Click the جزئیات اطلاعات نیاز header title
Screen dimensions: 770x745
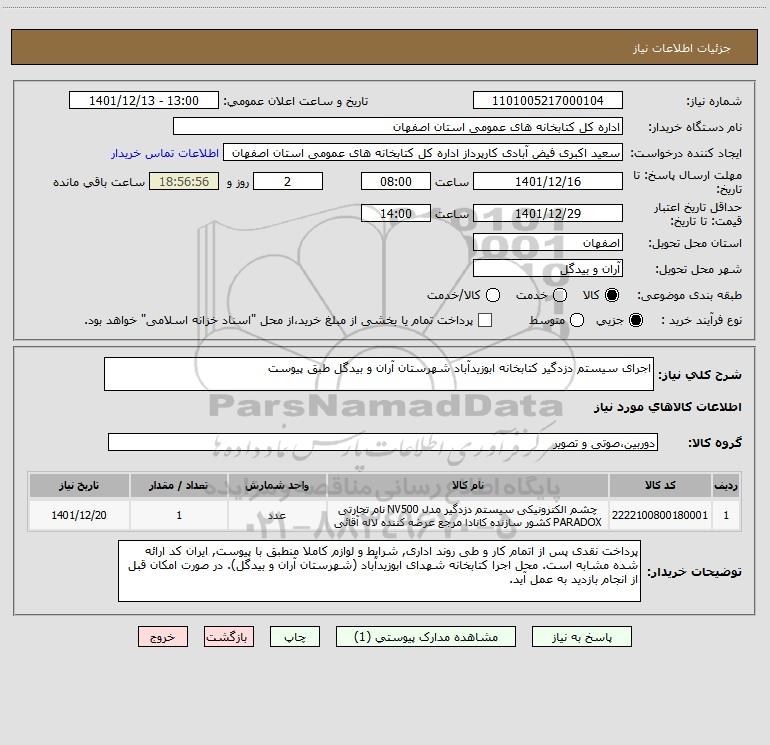pyautogui.click(x=682, y=48)
